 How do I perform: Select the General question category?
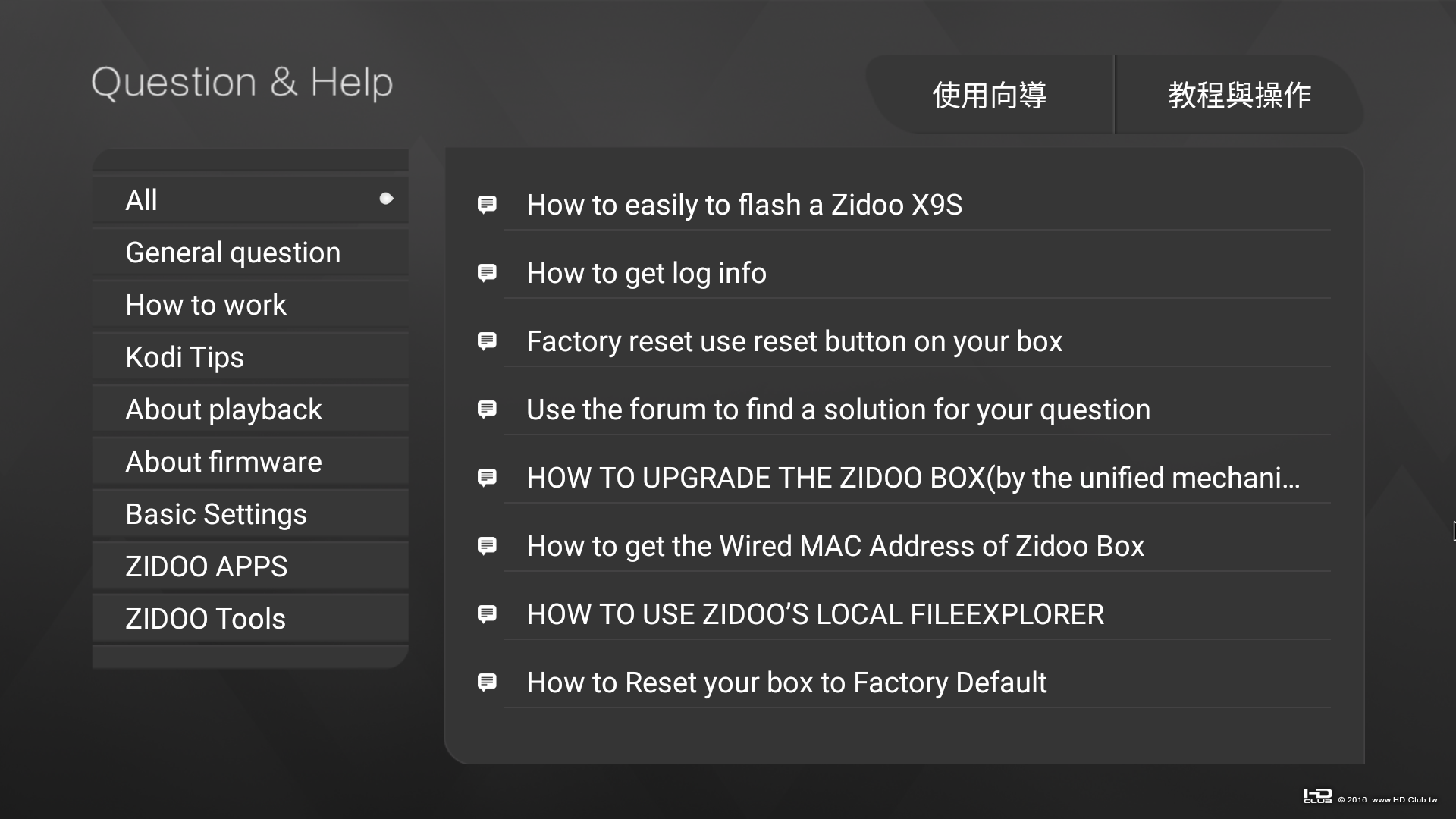(233, 253)
